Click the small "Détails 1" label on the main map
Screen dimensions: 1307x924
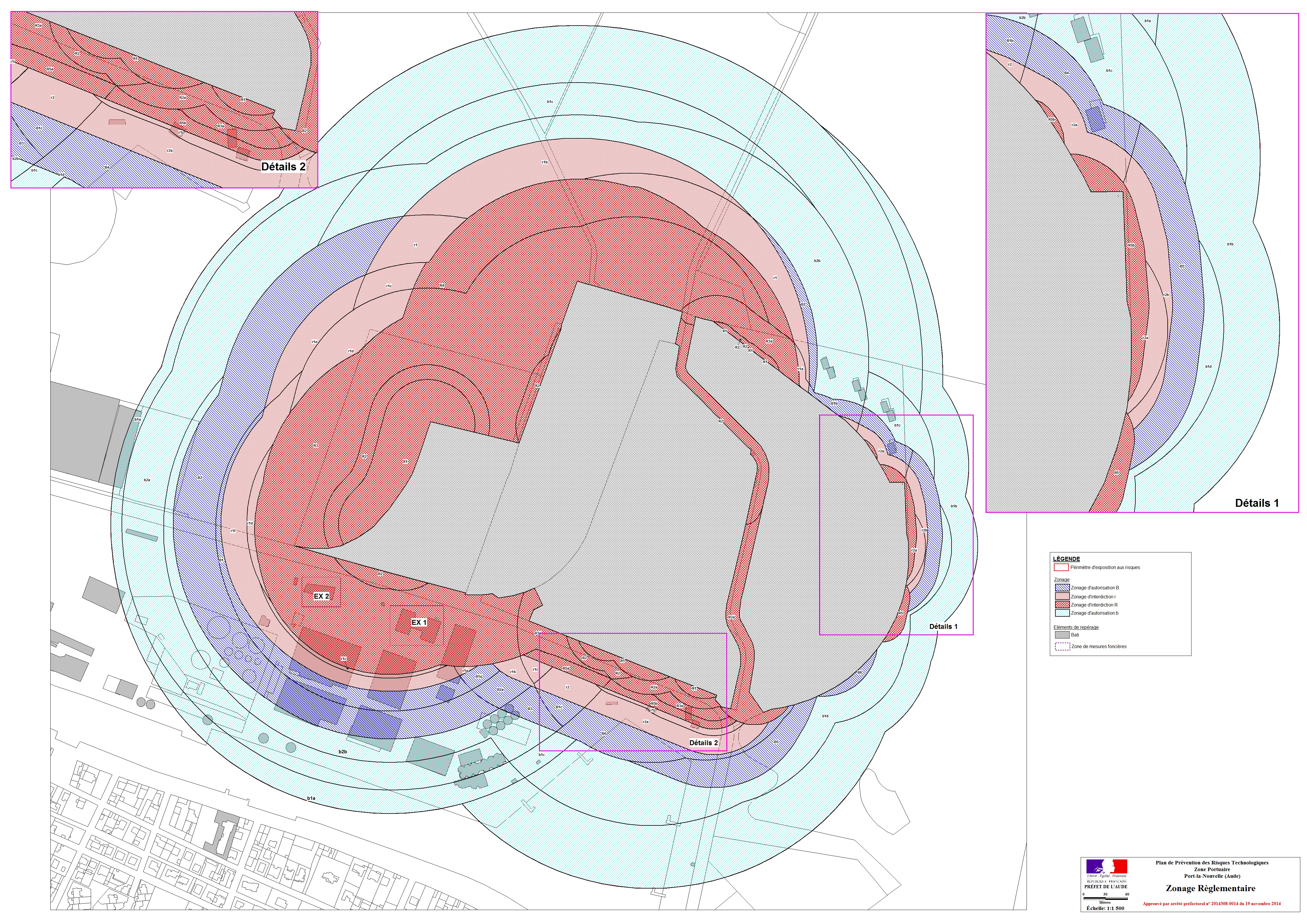point(943,627)
